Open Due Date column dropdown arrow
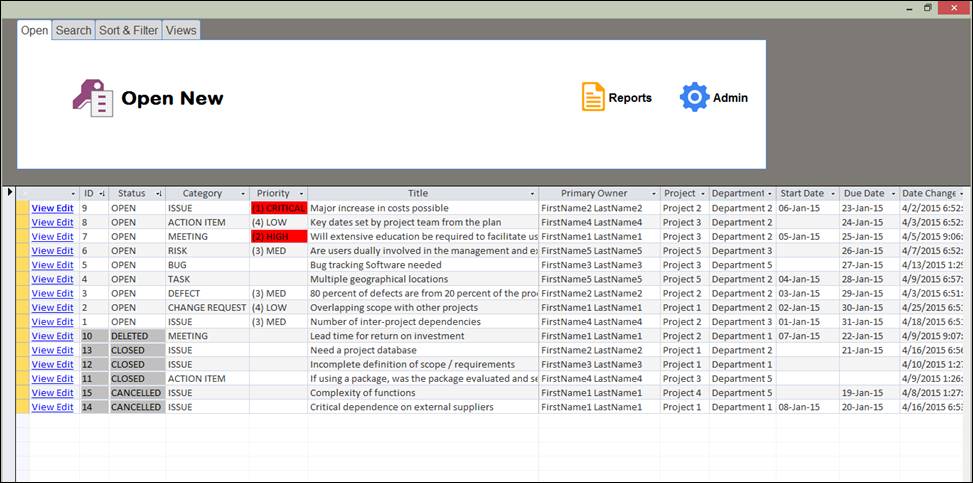Screen dimensions: 973x483 (x=893, y=194)
